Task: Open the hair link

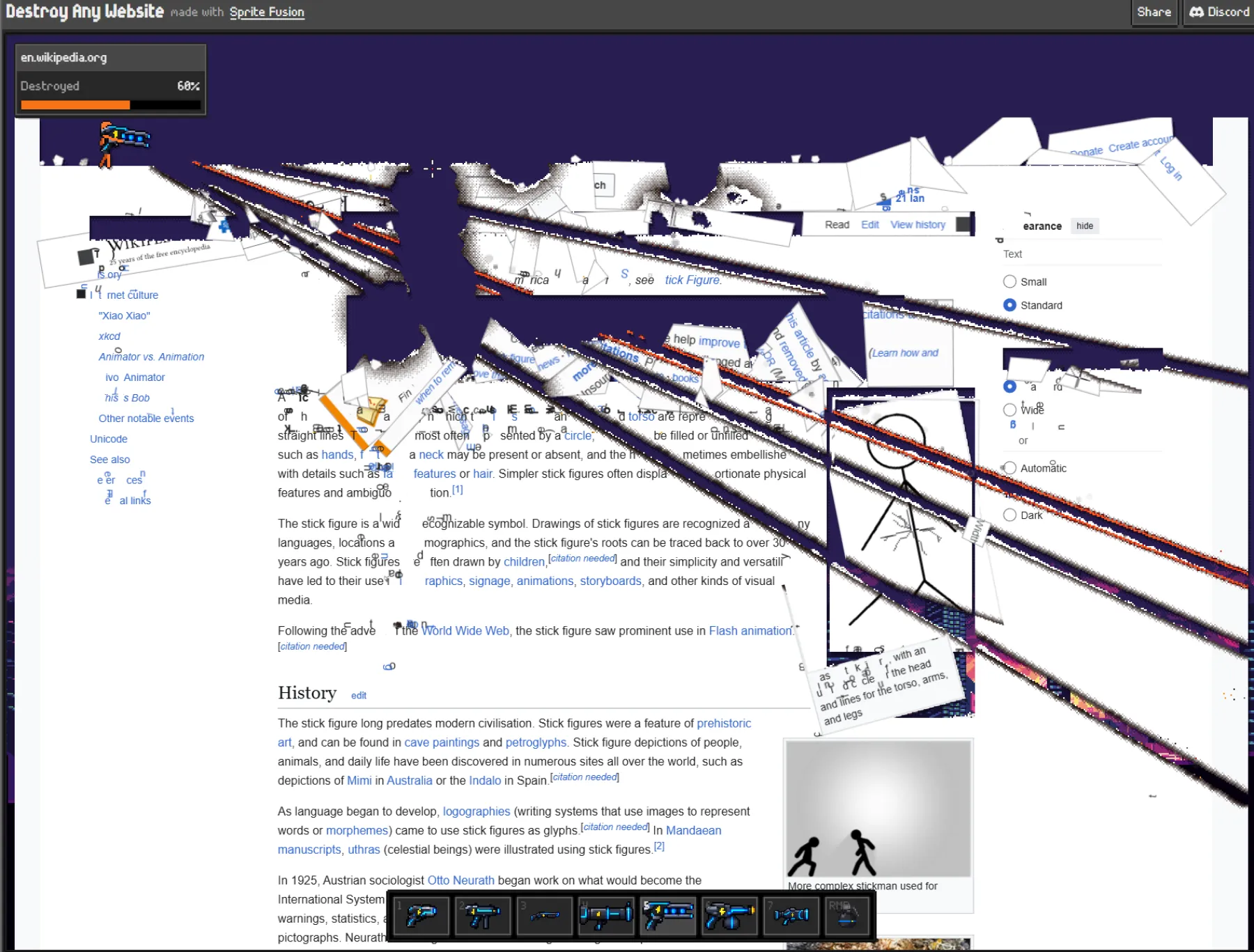Action: (482, 474)
